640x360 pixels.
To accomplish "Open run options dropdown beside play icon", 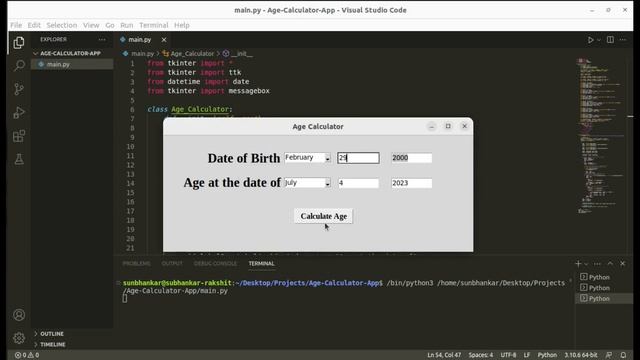I will click(599, 40).
